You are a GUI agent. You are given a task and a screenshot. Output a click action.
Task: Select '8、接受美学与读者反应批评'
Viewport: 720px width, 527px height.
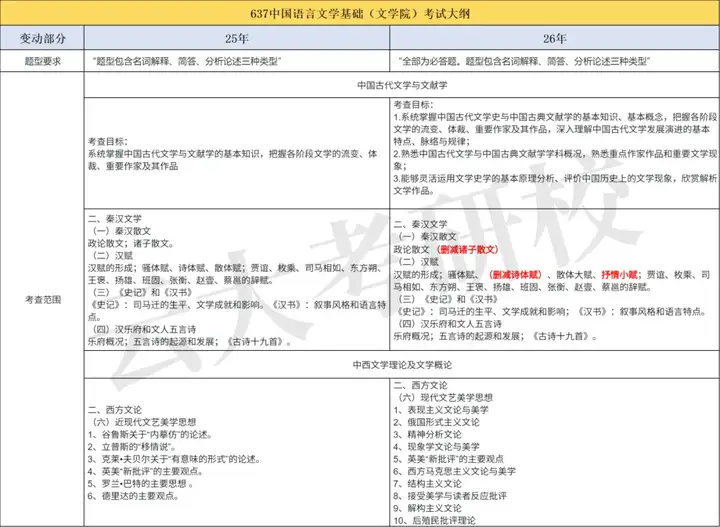[x=450, y=496]
